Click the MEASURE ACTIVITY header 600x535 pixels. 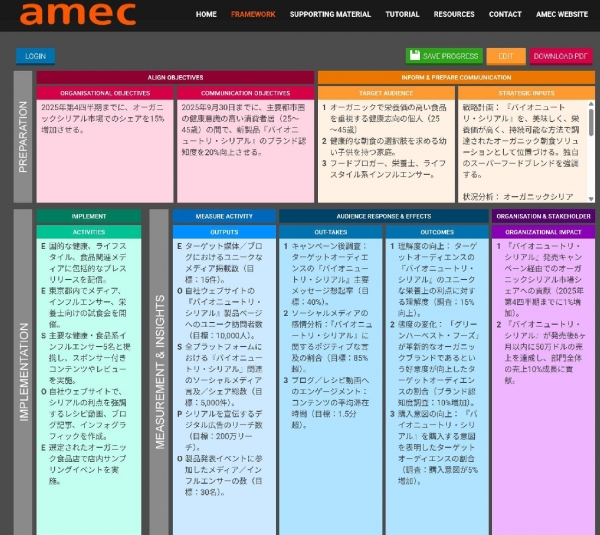pos(224,216)
